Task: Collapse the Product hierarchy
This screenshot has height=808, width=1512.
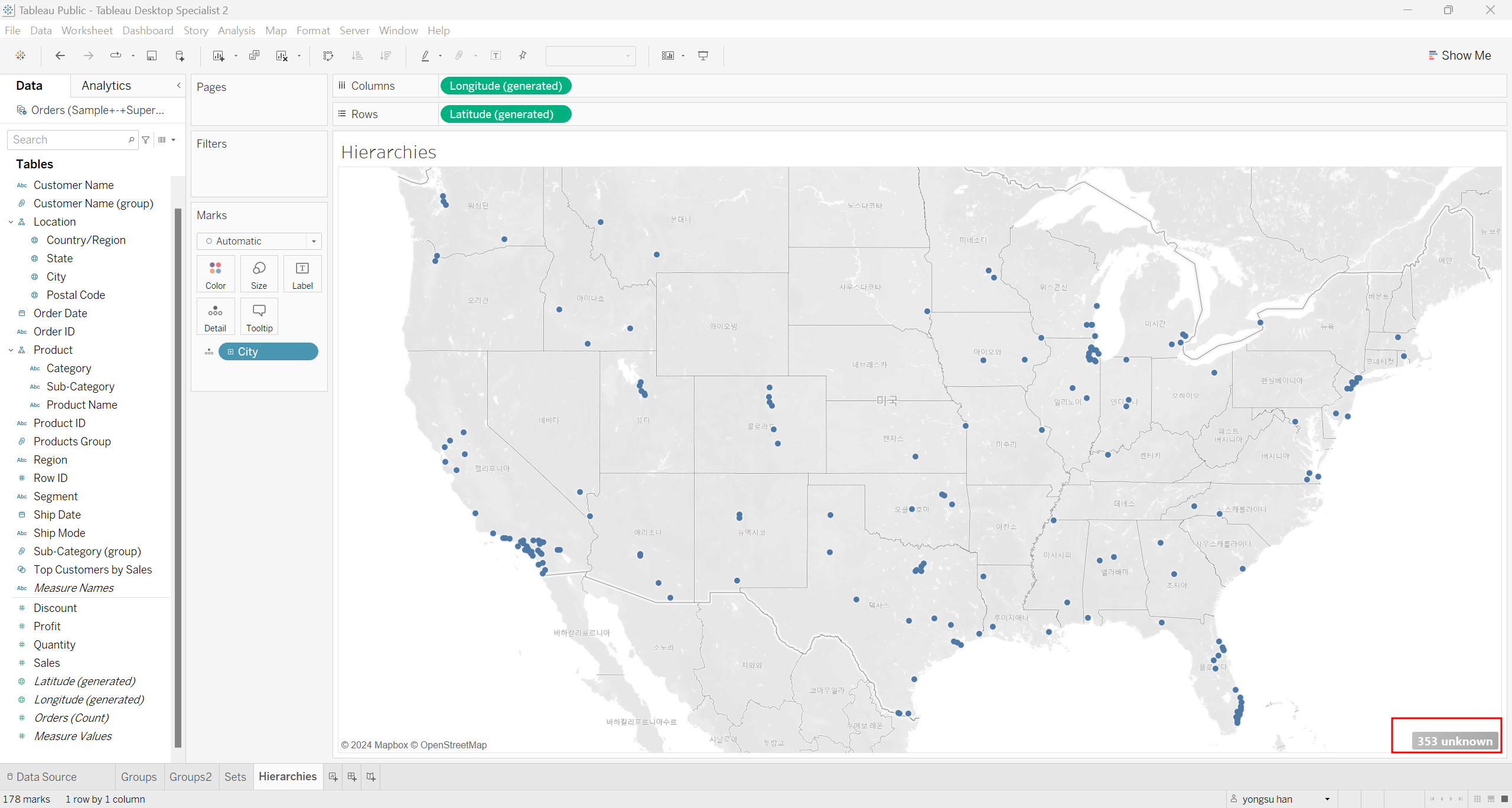Action: coord(11,350)
